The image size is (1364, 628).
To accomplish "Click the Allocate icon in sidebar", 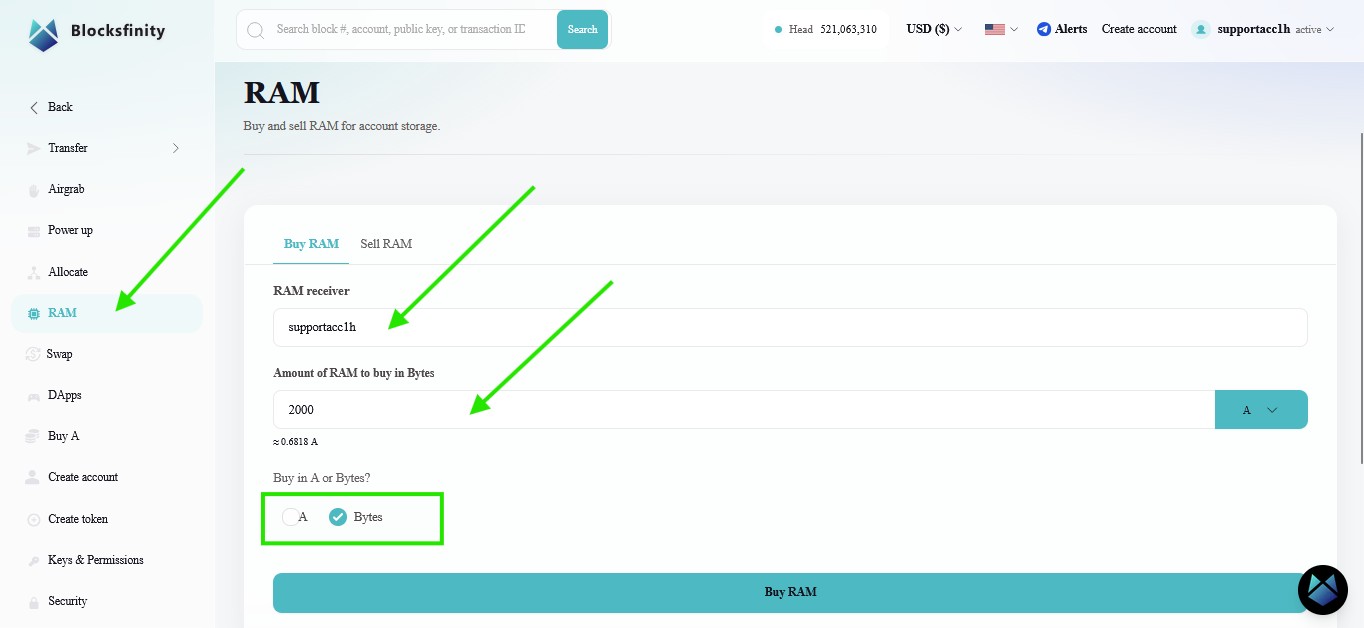I will point(34,272).
